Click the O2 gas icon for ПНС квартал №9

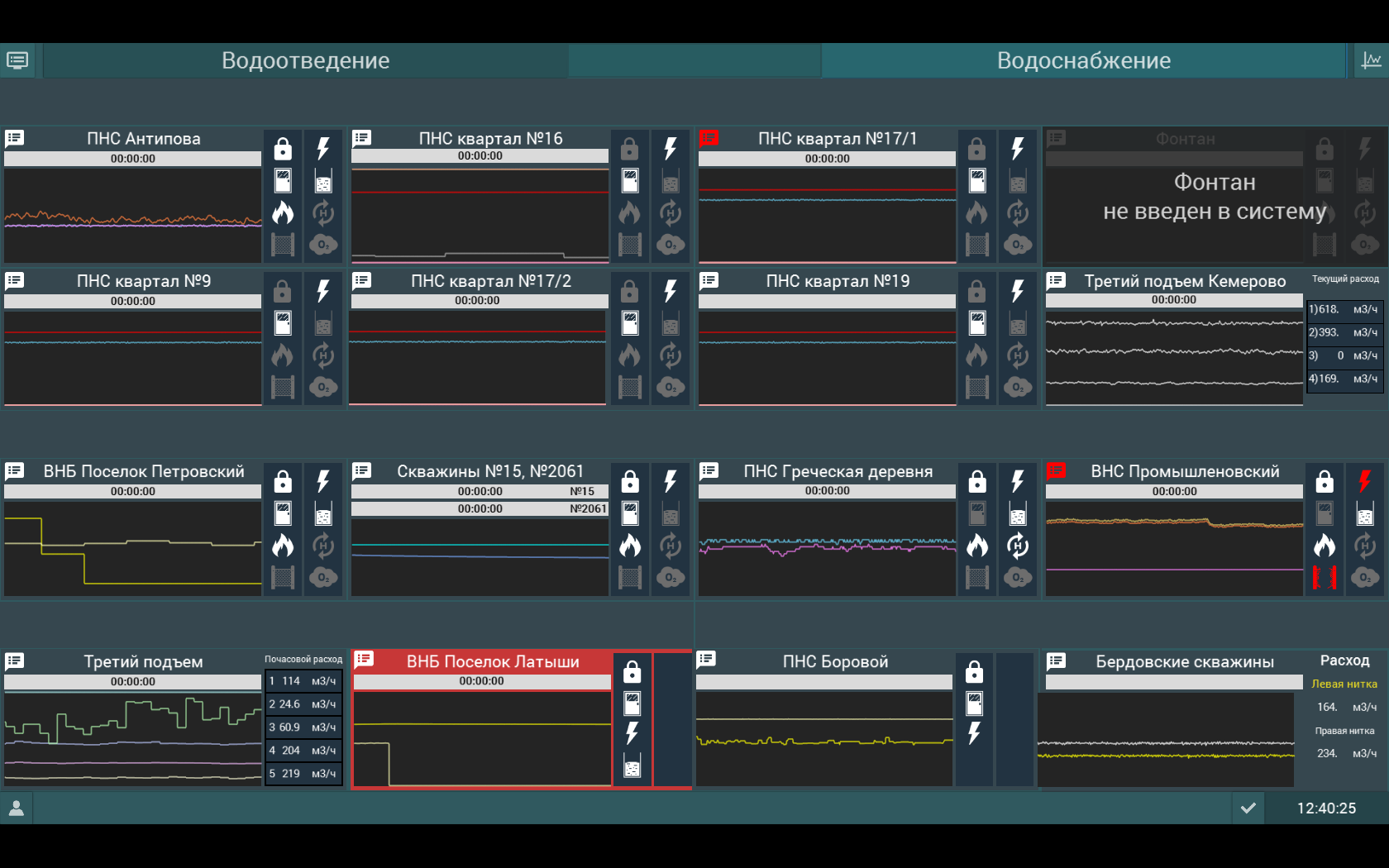pyautogui.click(x=323, y=387)
